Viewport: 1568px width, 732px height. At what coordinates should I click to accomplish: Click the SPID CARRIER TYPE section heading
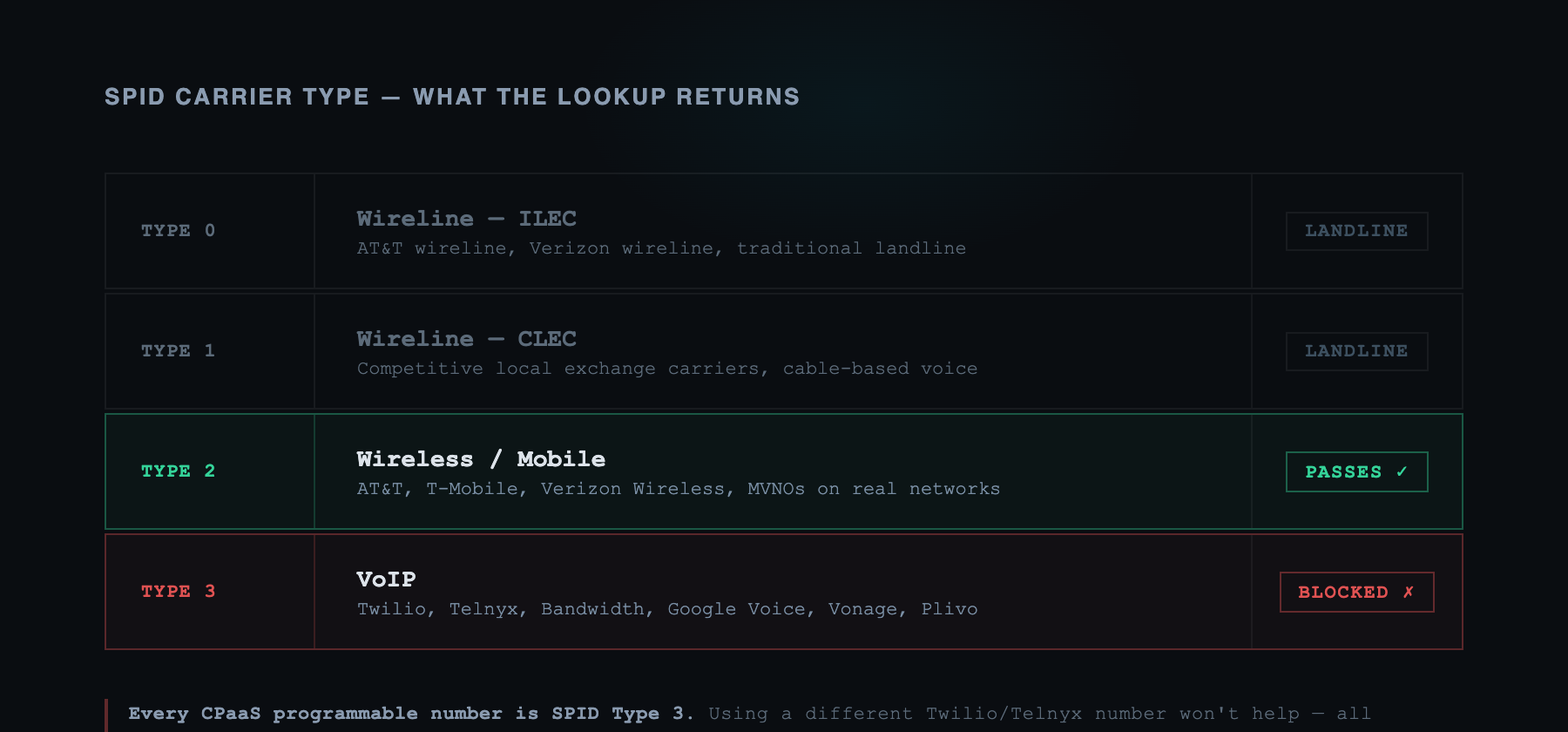451,97
